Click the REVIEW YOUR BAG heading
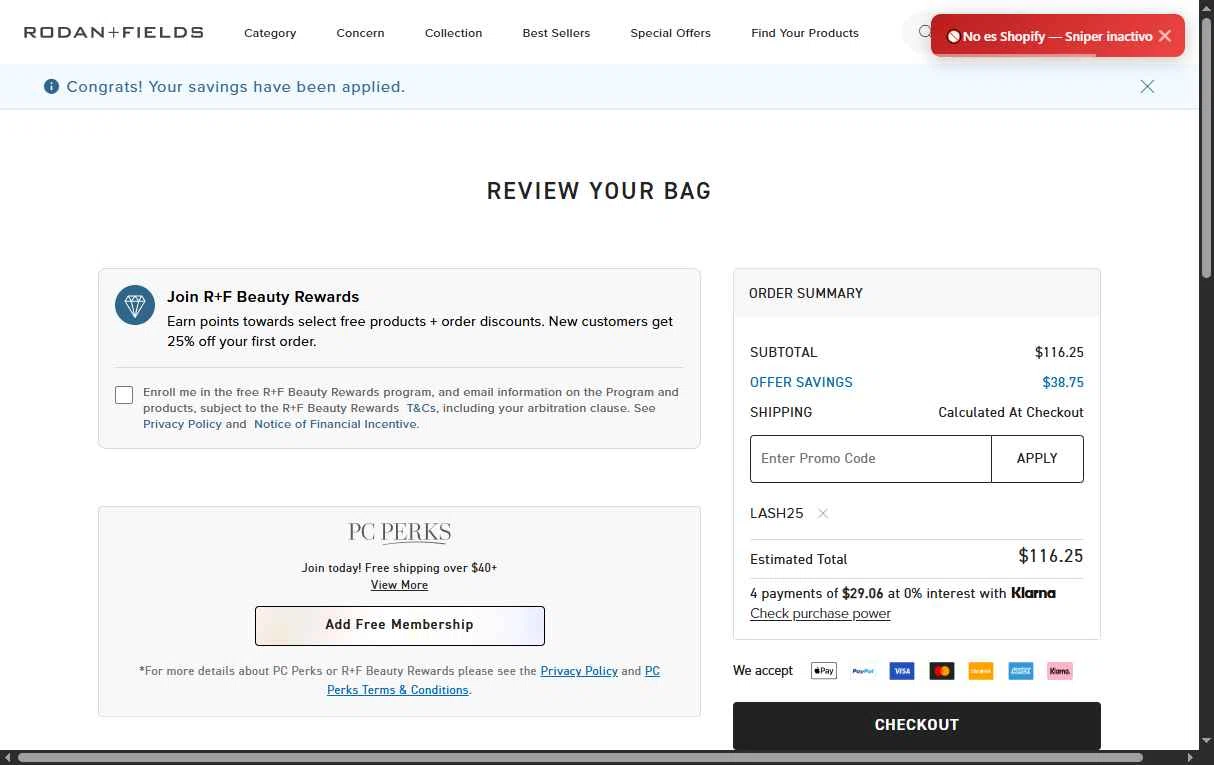 599,191
